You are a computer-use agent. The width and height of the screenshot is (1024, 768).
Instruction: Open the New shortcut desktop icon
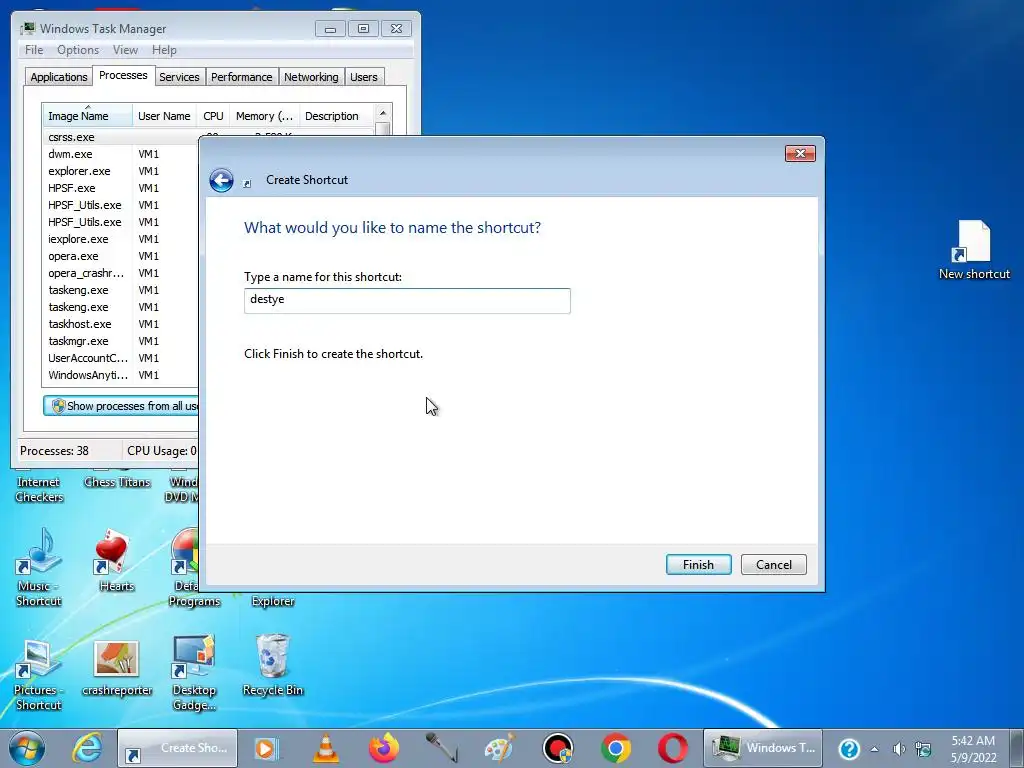click(974, 251)
